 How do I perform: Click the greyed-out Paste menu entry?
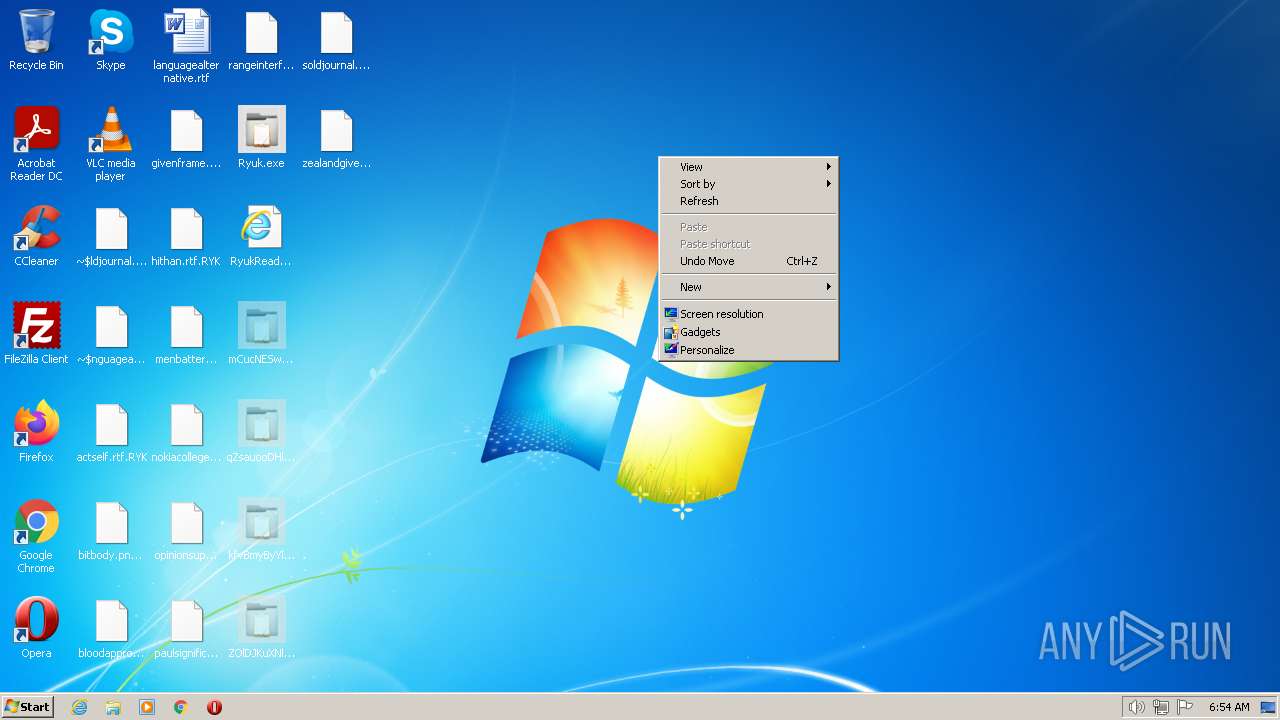pos(748,227)
